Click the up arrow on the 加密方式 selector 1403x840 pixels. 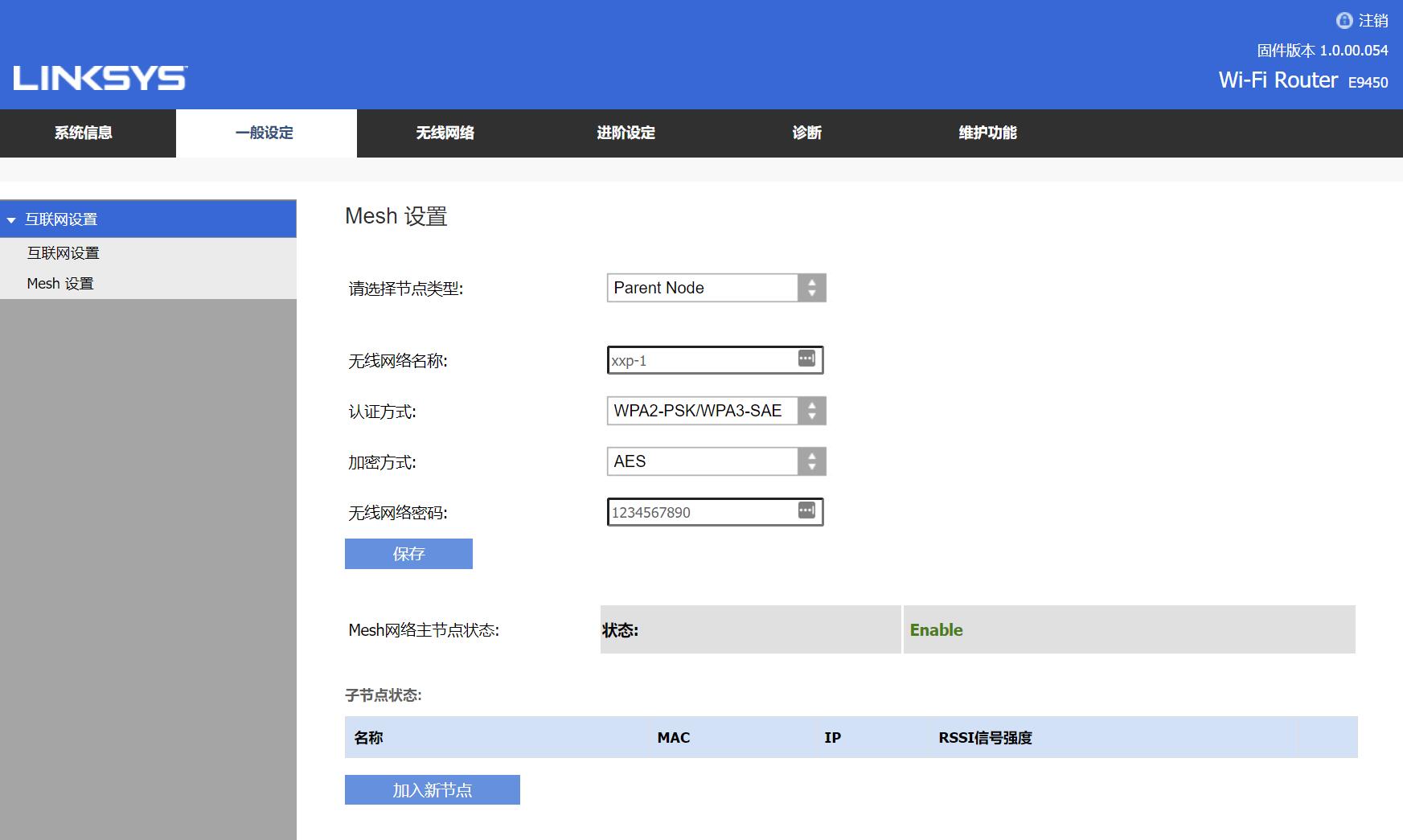click(814, 456)
